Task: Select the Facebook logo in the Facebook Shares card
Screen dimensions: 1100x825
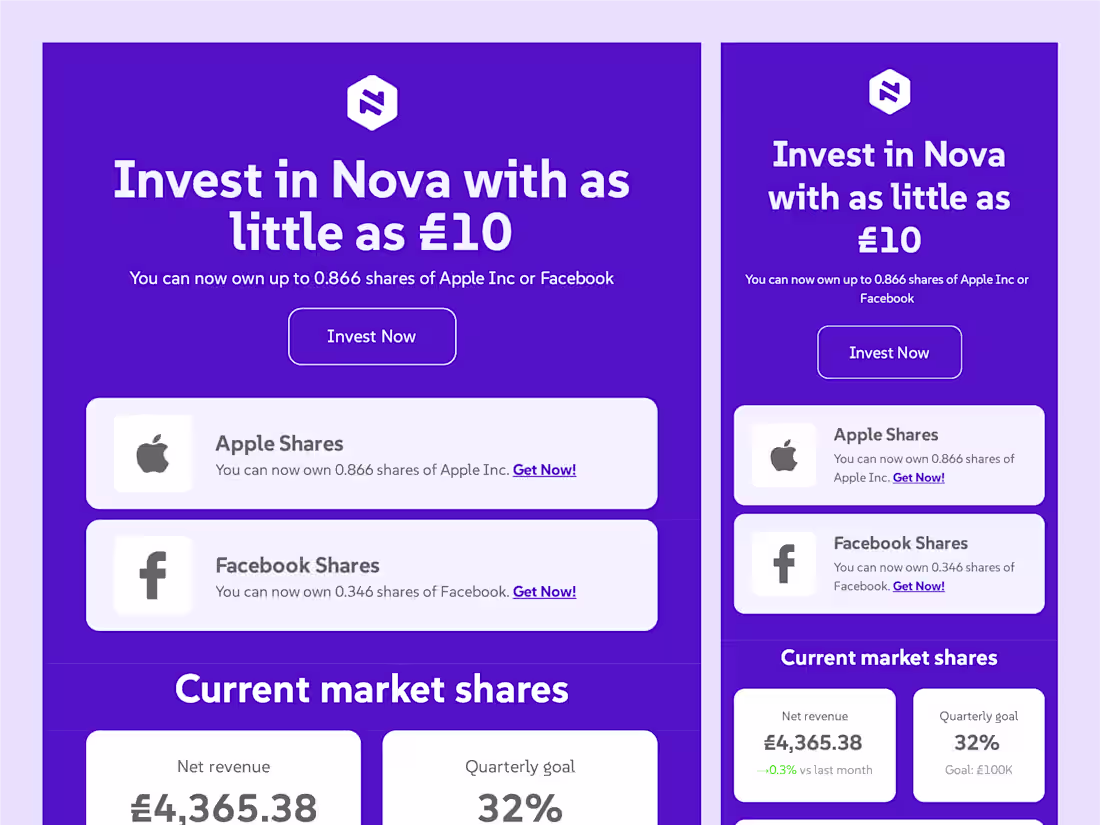Action: (x=152, y=576)
